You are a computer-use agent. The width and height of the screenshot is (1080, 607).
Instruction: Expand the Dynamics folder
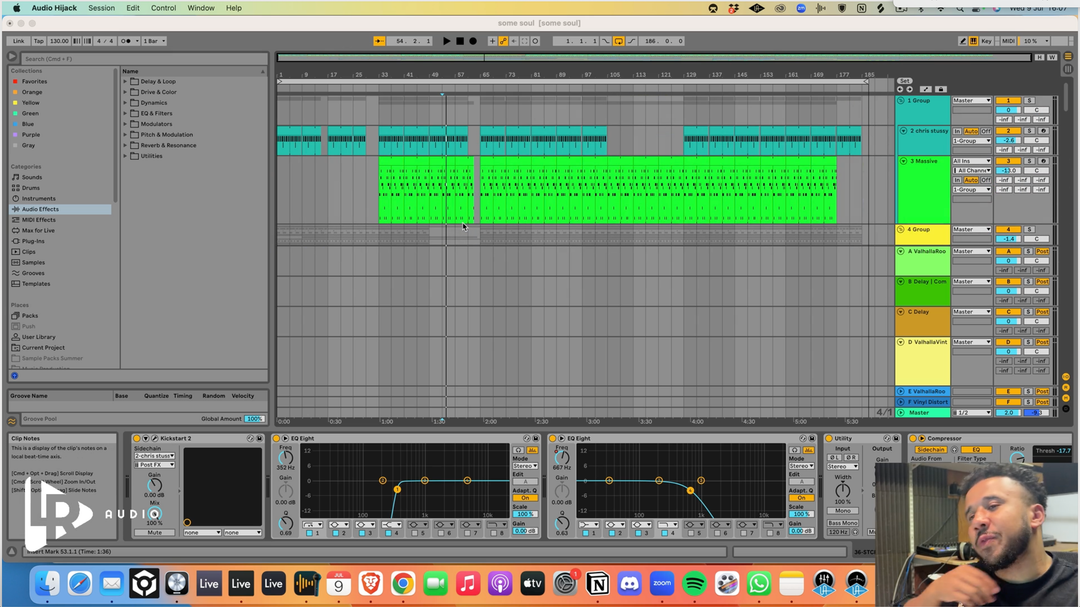pyautogui.click(x=125, y=103)
